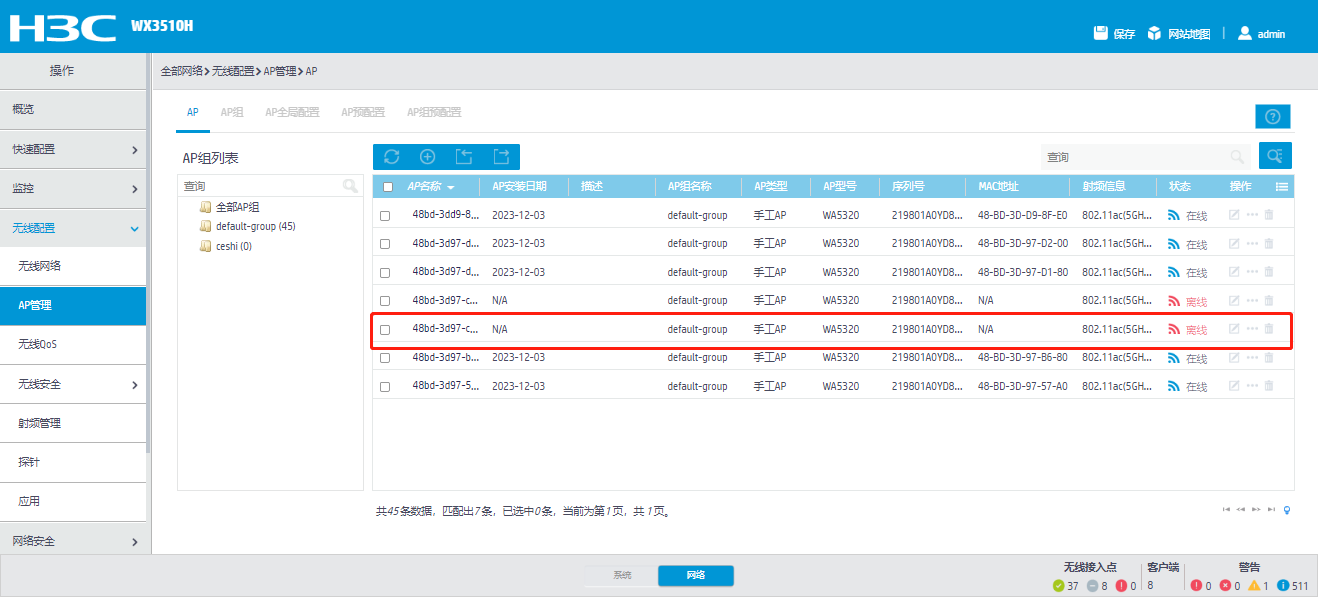Screen dimensions: 1318x597
Task: Click the yellow warning alert icon
Action: (1254, 585)
